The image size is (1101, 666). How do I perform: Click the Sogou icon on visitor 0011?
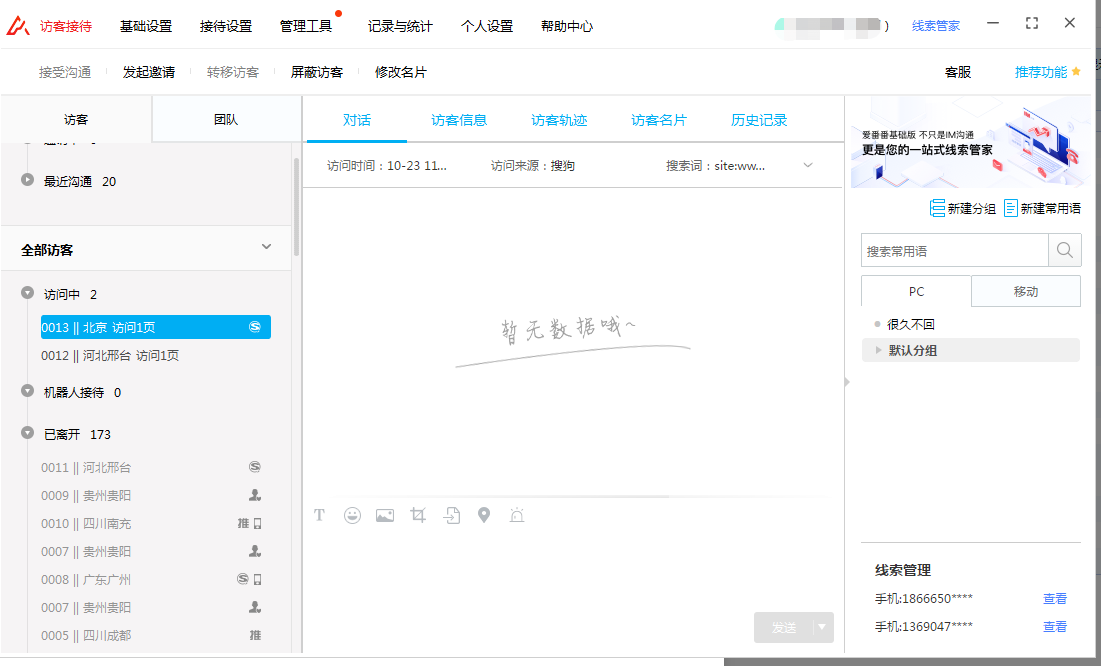[255, 467]
